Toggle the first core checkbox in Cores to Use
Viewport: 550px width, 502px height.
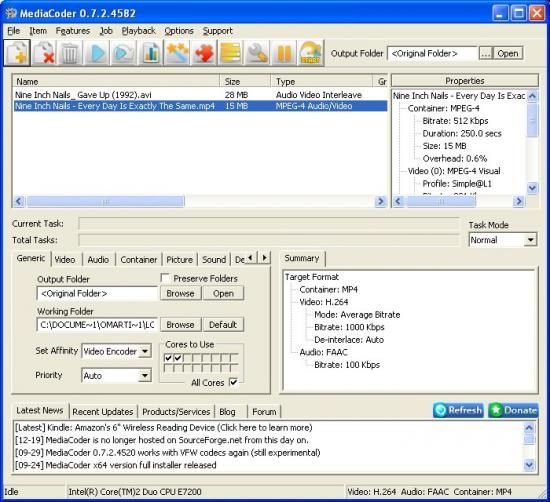[168, 358]
